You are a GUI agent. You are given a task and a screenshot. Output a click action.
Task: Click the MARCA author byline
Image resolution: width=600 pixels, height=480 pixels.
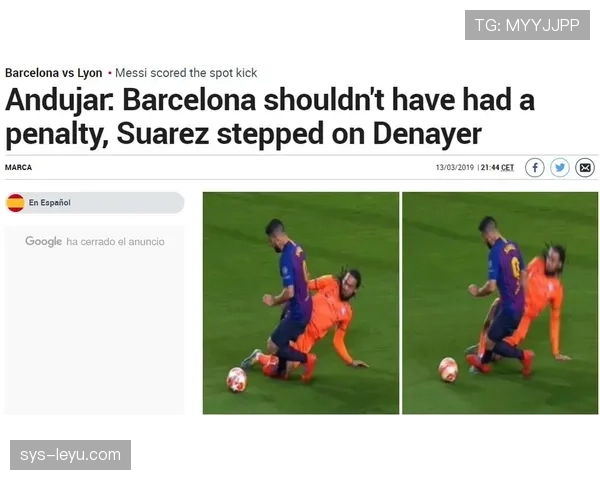18,167
